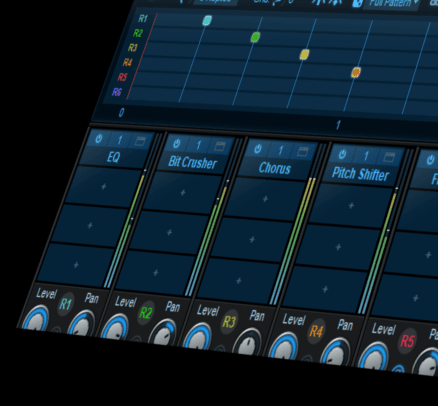Add effect in empty slot below Pitch Shifter

click(351, 205)
